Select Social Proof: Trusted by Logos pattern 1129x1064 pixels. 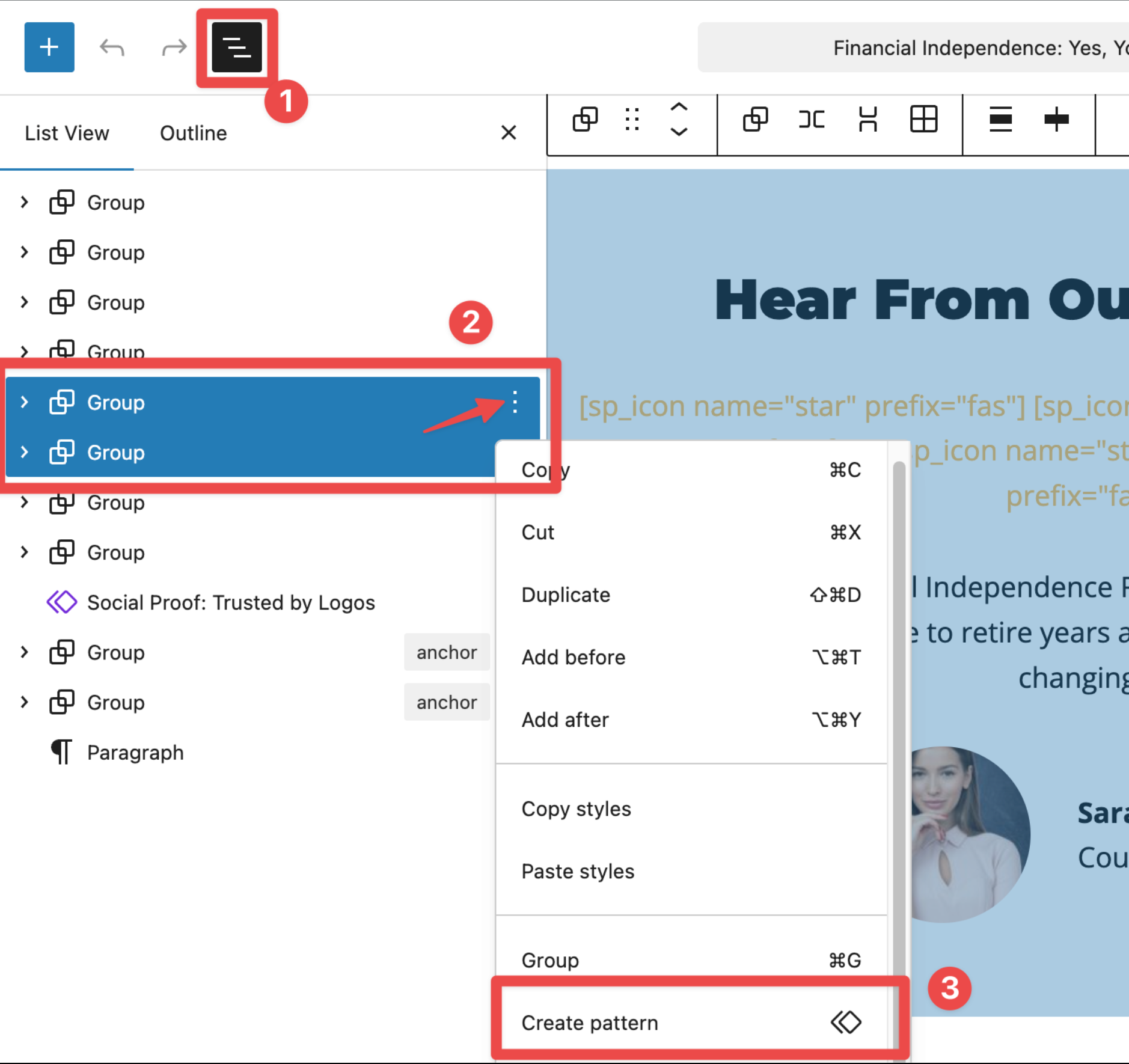point(231,602)
